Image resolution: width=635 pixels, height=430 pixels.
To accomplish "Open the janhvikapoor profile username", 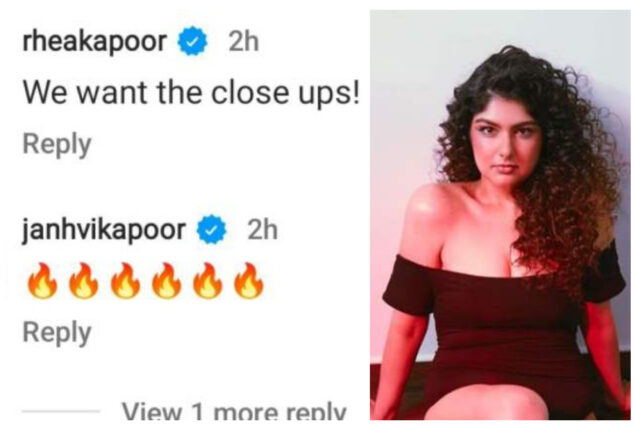I will tap(103, 231).
